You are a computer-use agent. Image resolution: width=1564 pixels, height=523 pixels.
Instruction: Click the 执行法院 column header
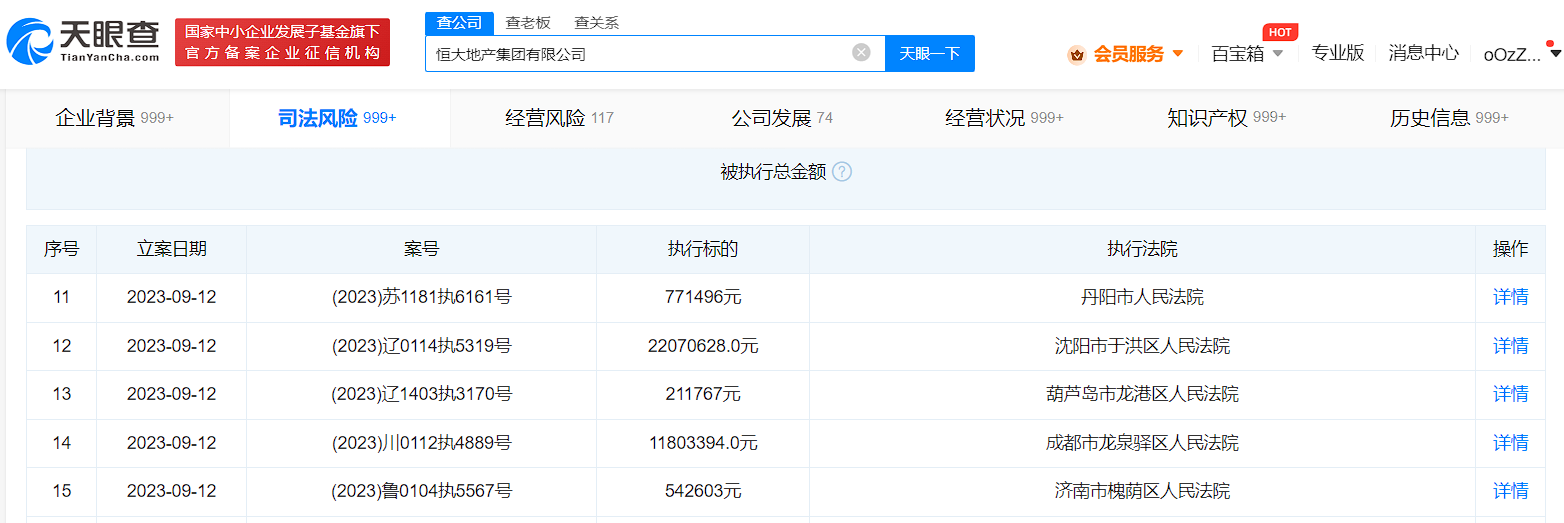pyautogui.click(x=1142, y=249)
